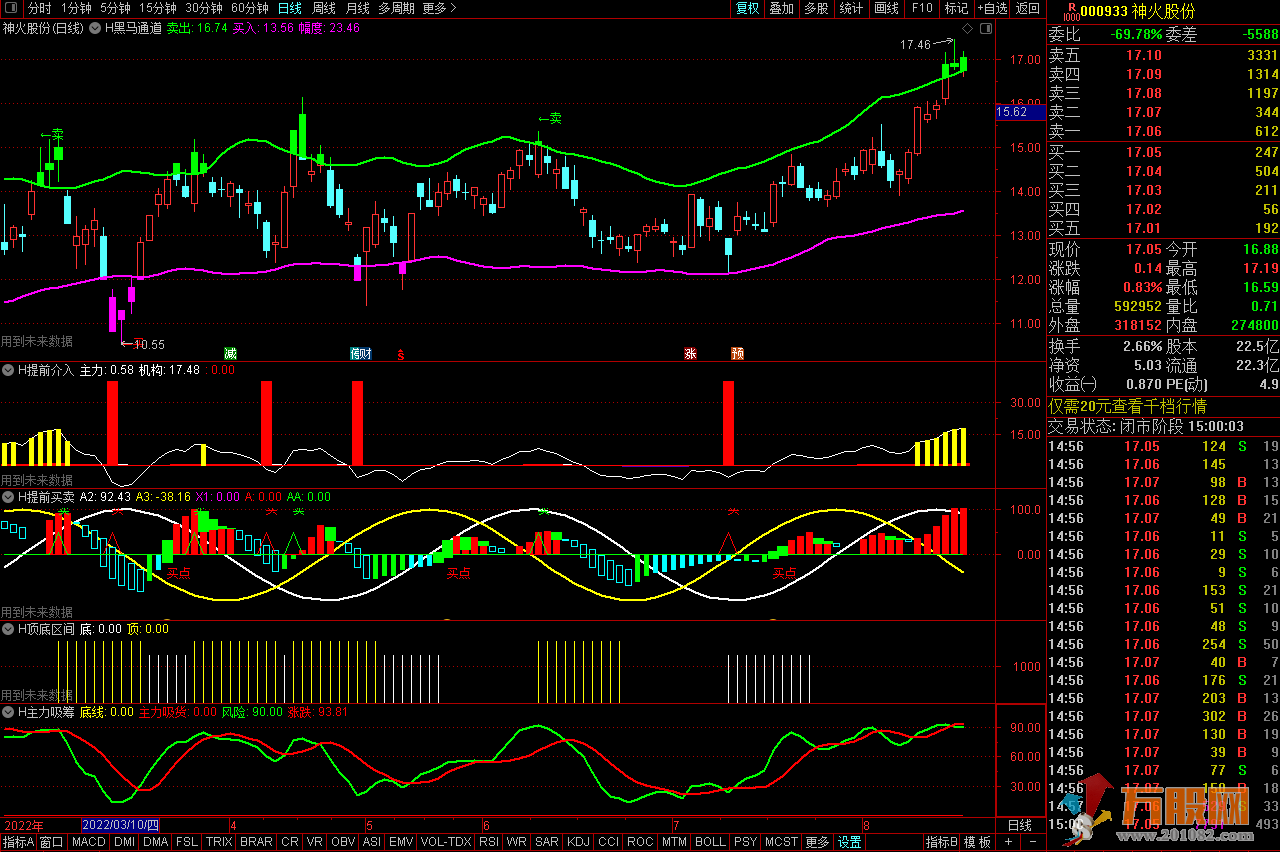Switch to 指标A tab
Viewport: 1280px width, 852px height.
[18, 842]
